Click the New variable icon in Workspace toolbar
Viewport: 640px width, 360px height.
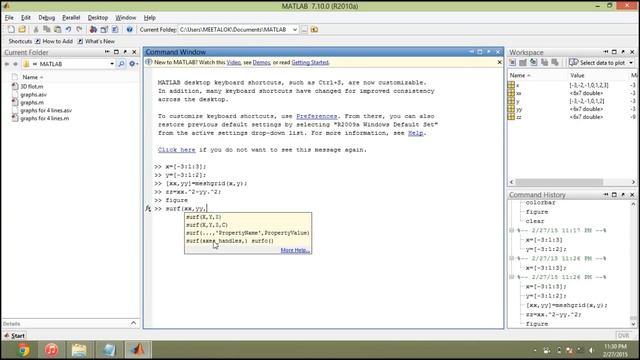coord(512,62)
